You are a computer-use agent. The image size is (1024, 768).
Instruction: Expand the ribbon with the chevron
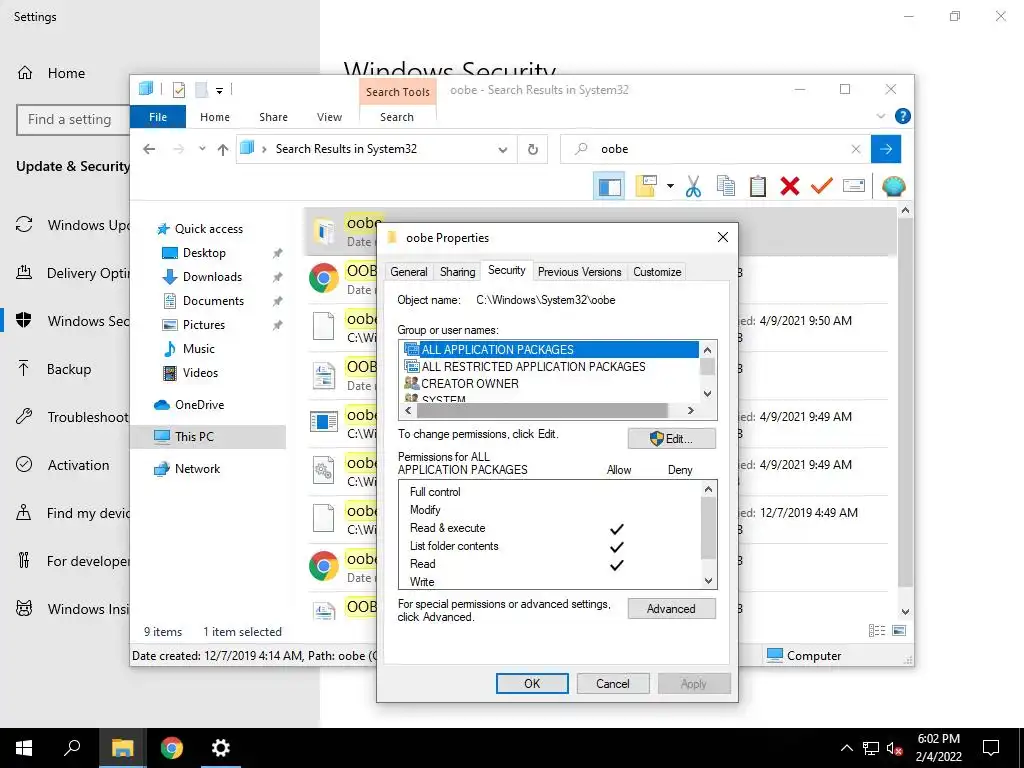(880, 116)
